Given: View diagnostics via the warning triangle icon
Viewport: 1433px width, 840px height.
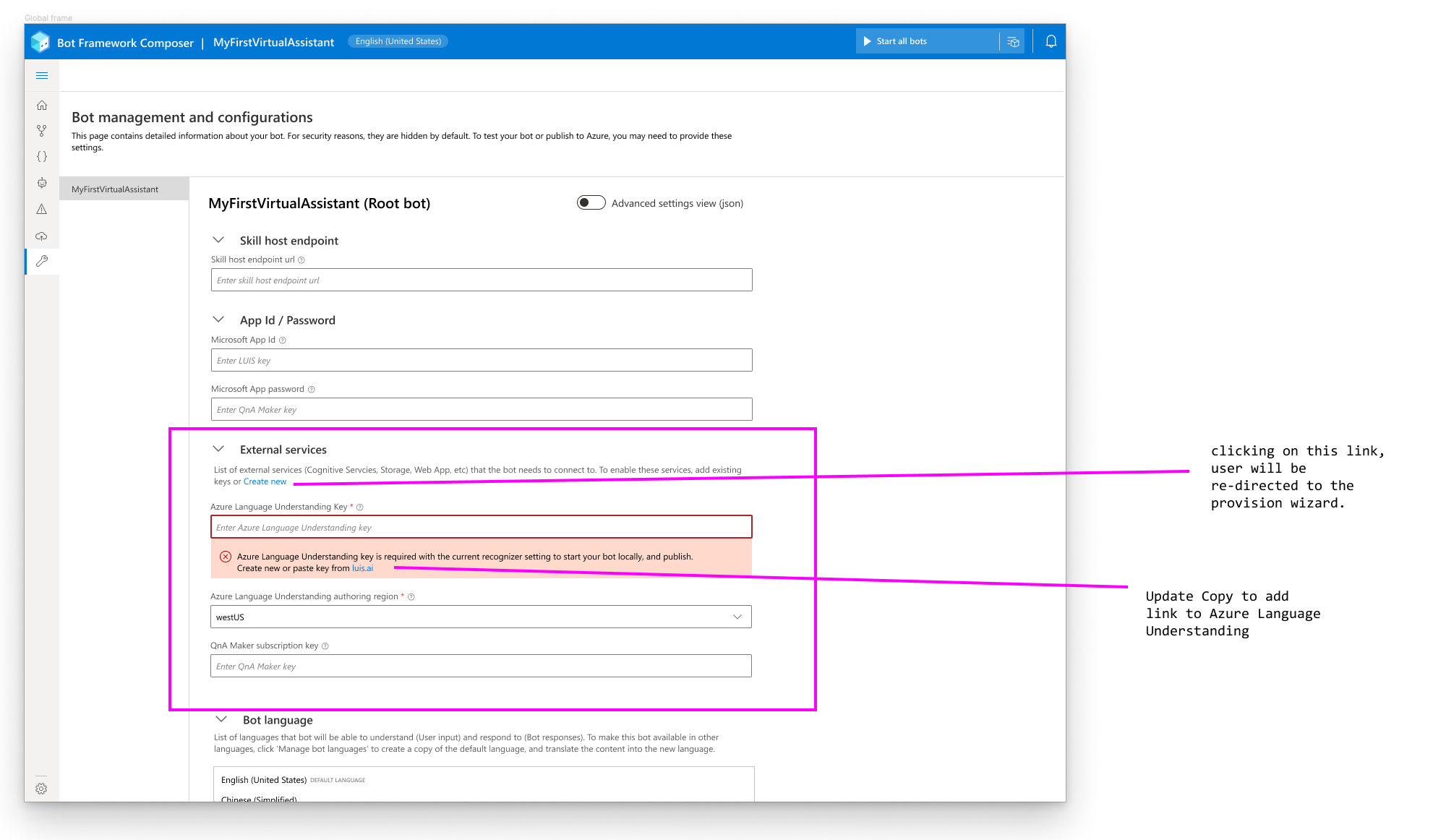Looking at the screenshot, I should [x=42, y=209].
